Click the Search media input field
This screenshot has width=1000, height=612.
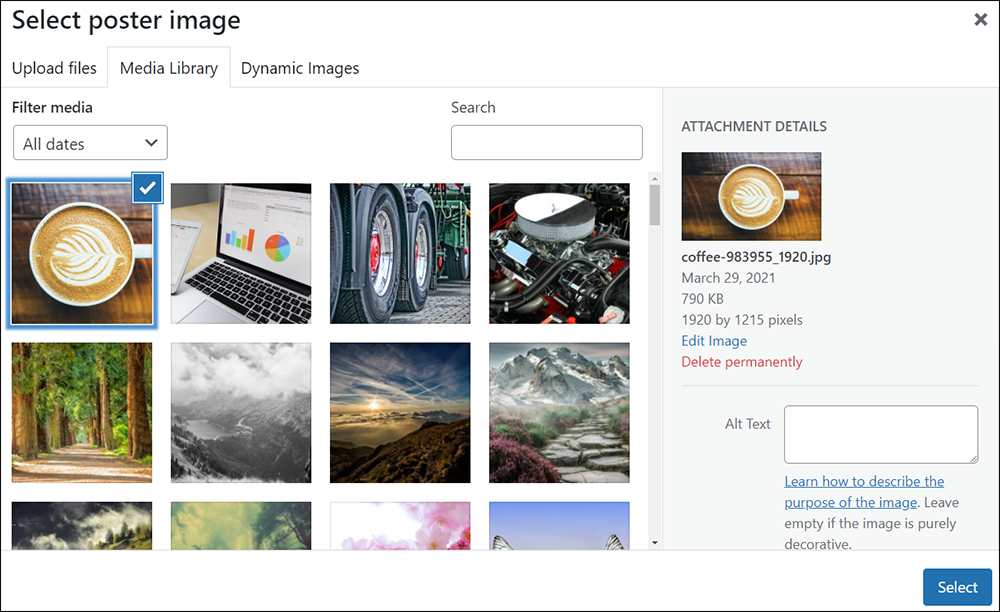(546, 143)
